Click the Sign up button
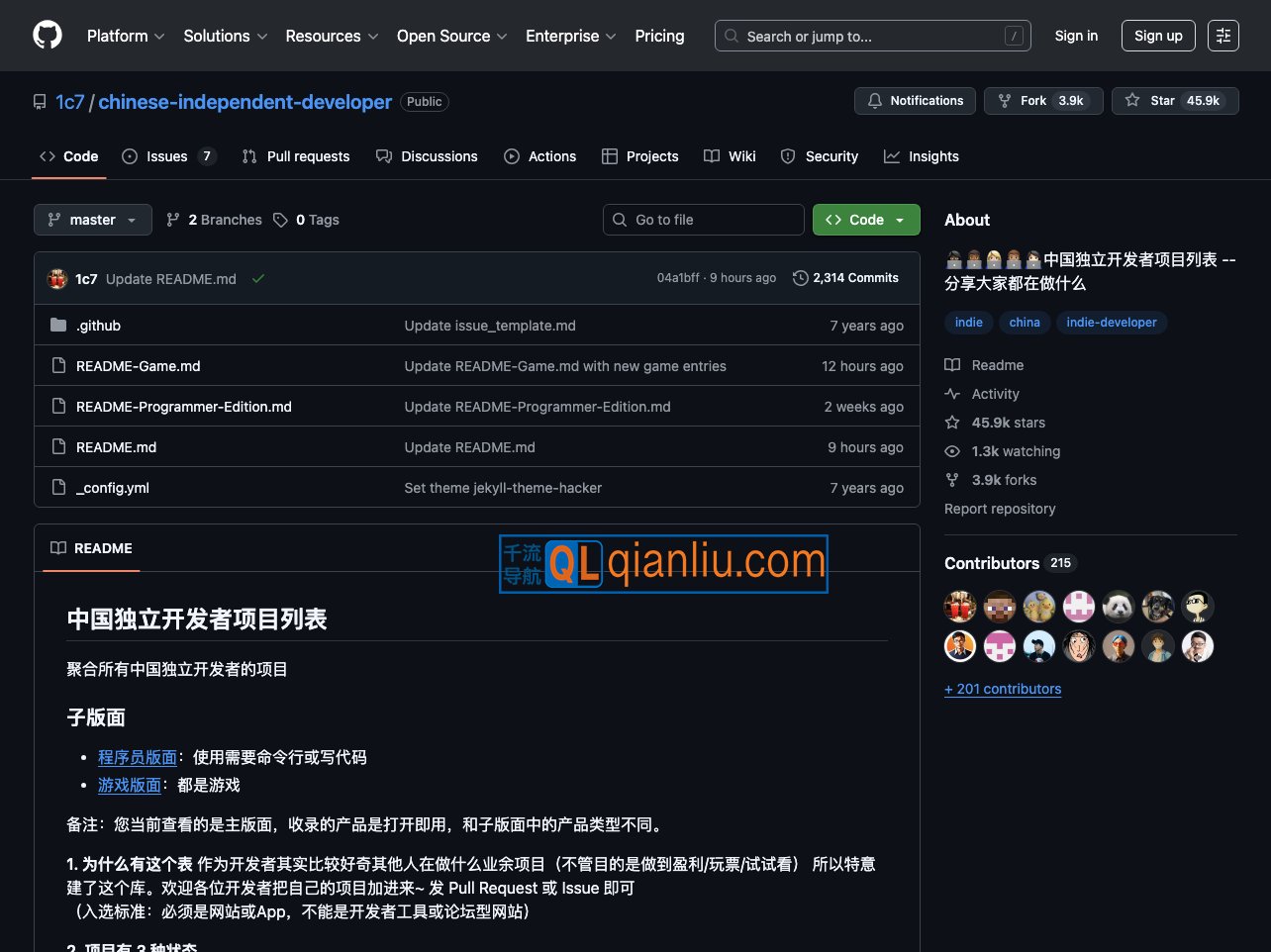 click(x=1158, y=35)
